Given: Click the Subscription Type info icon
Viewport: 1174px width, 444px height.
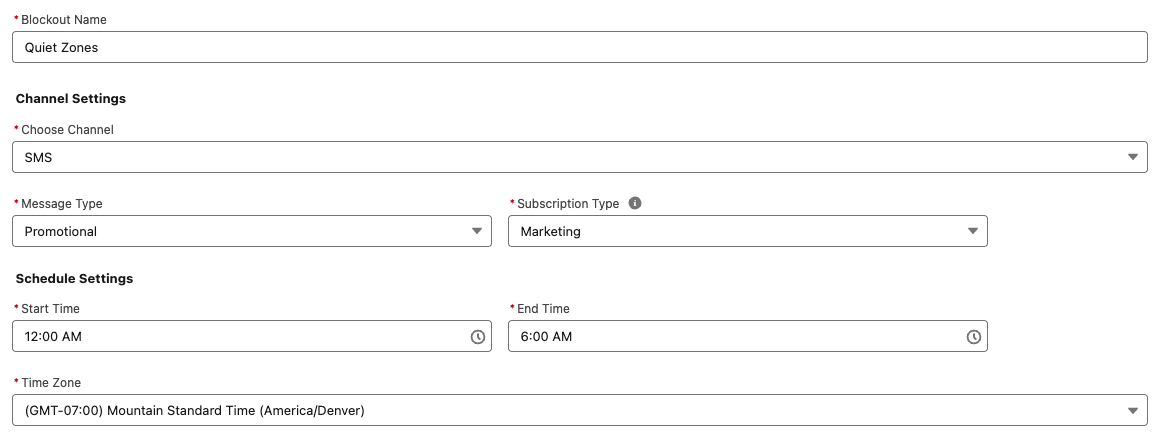Looking at the screenshot, I should click(x=635, y=204).
